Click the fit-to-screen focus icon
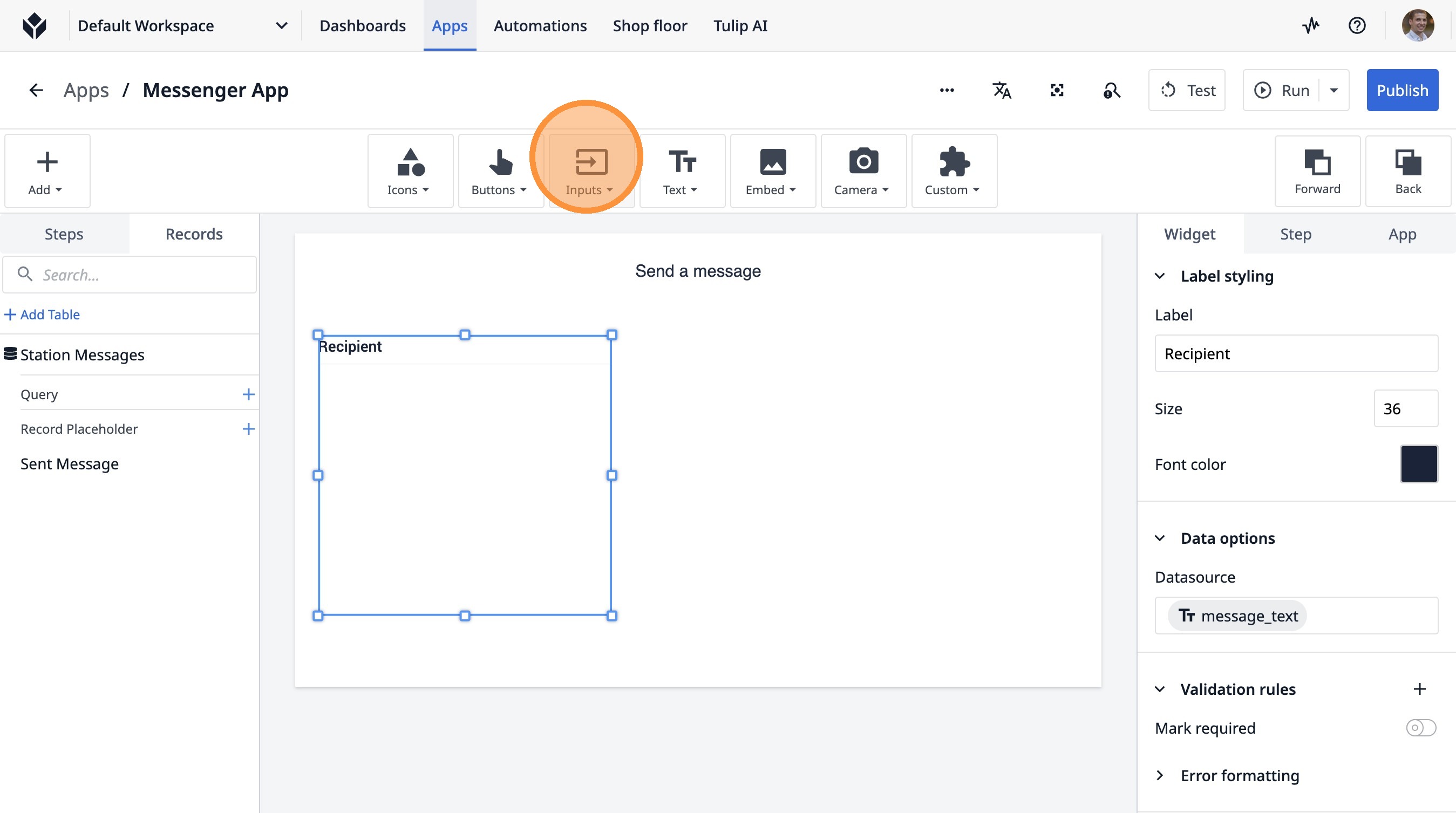1456x813 pixels. (x=1057, y=91)
